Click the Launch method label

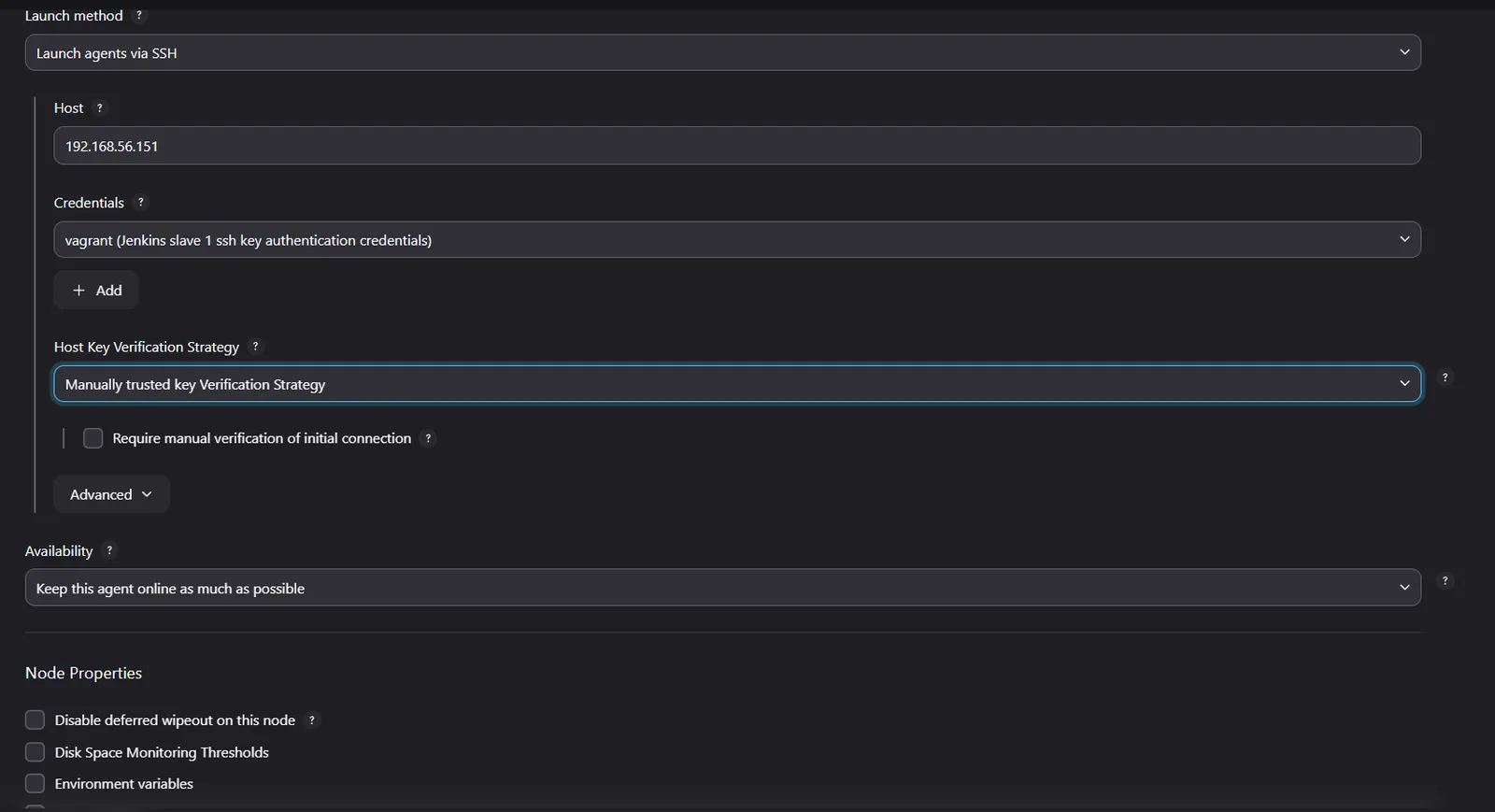[74, 15]
